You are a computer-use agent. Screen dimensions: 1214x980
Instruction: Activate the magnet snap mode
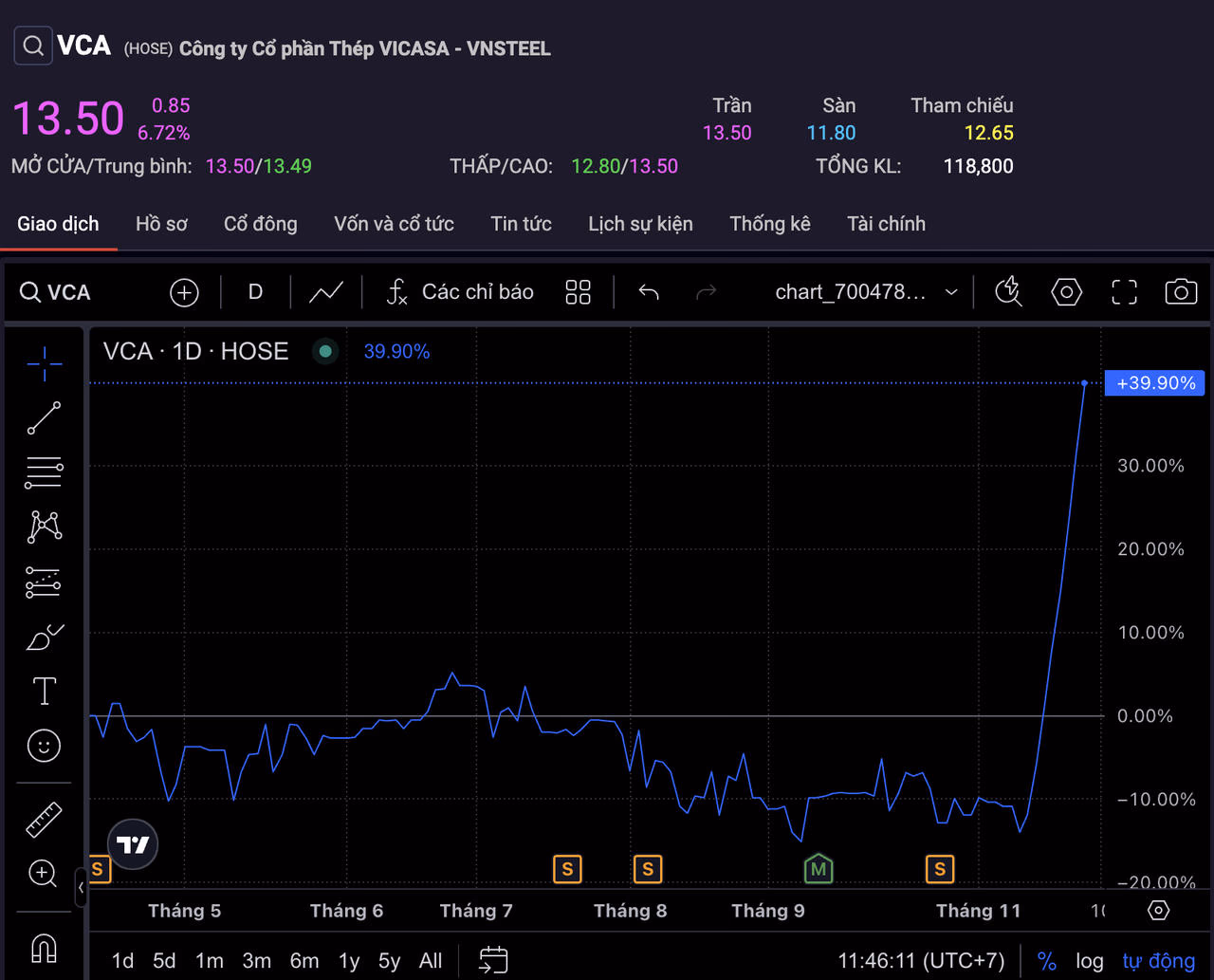coord(44,947)
